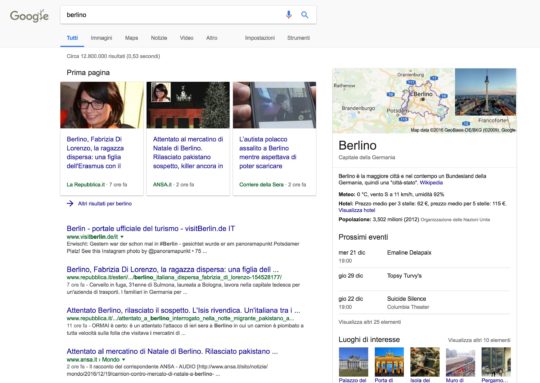This screenshot has width=540, height=383.
Task: Select the Tutti tab
Action: point(72,38)
